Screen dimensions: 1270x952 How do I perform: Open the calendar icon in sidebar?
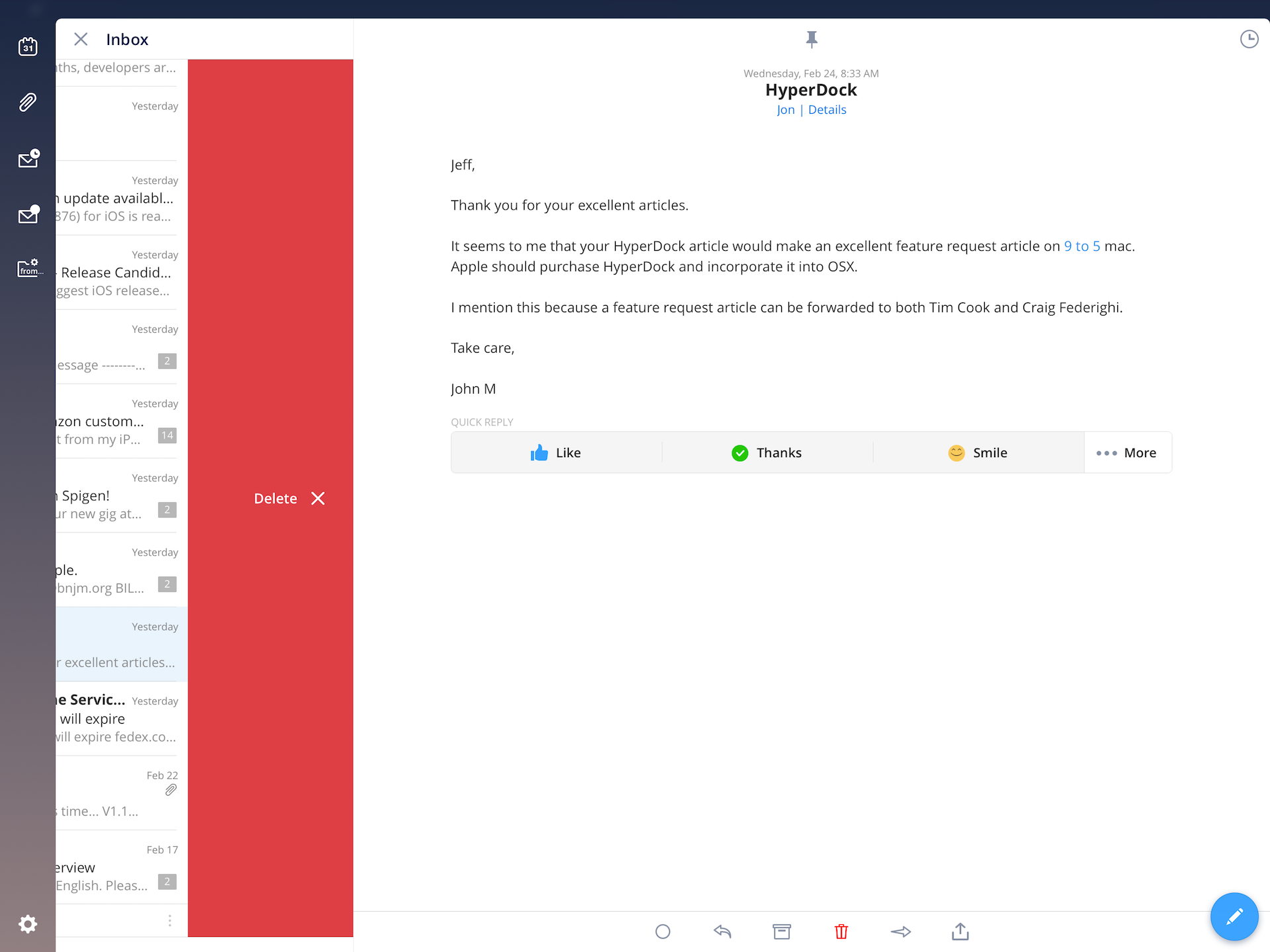pos(28,46)
